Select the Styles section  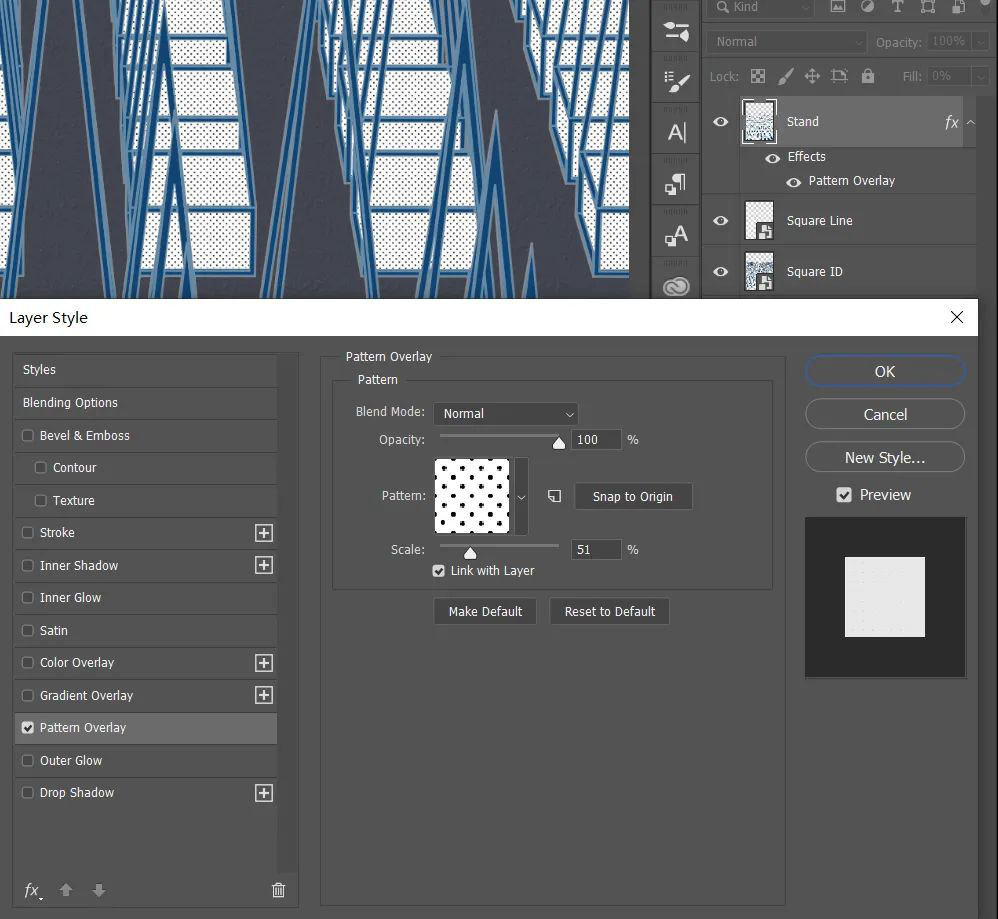(x=40, y=370)
